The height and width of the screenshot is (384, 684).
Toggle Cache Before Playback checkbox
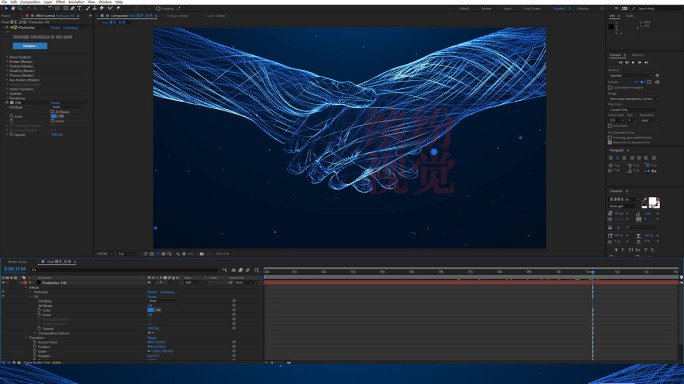(610, 88)
